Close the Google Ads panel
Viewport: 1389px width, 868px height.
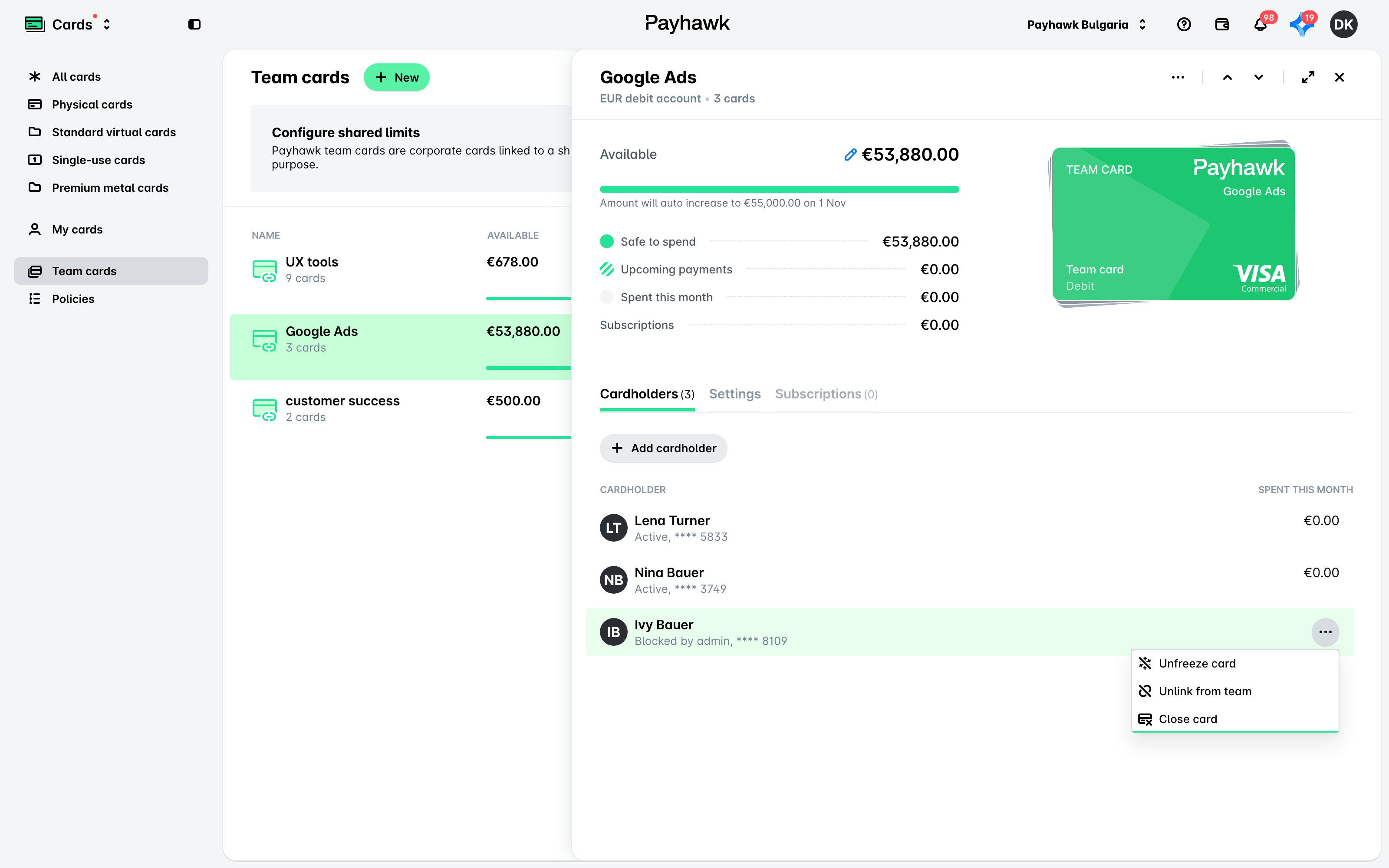pos(1339,78)
